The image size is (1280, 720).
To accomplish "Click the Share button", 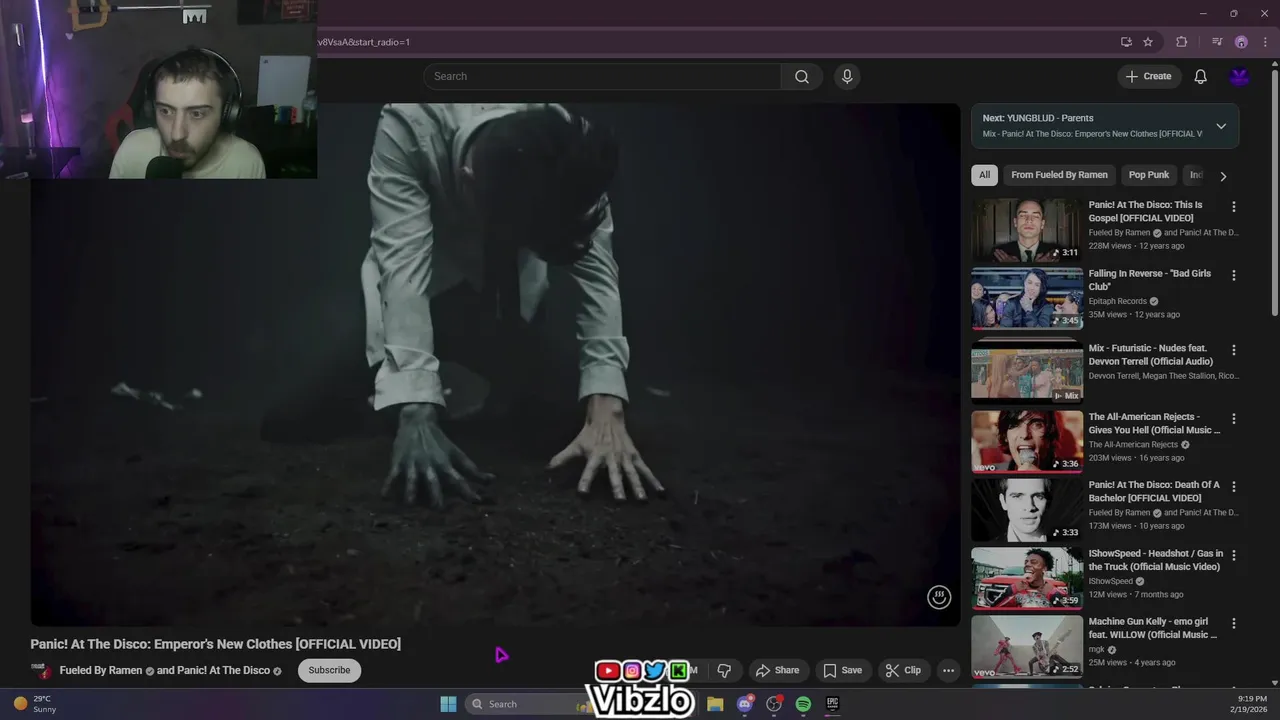I will point(777,670).
